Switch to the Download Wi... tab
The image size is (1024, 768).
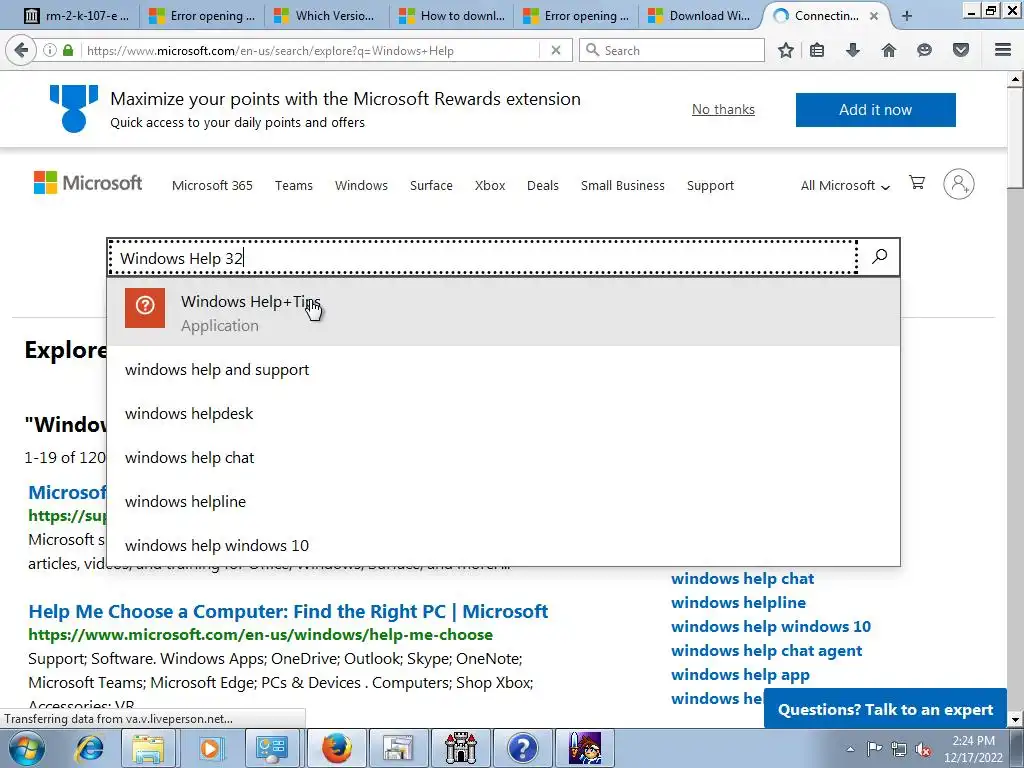point(699,16)
